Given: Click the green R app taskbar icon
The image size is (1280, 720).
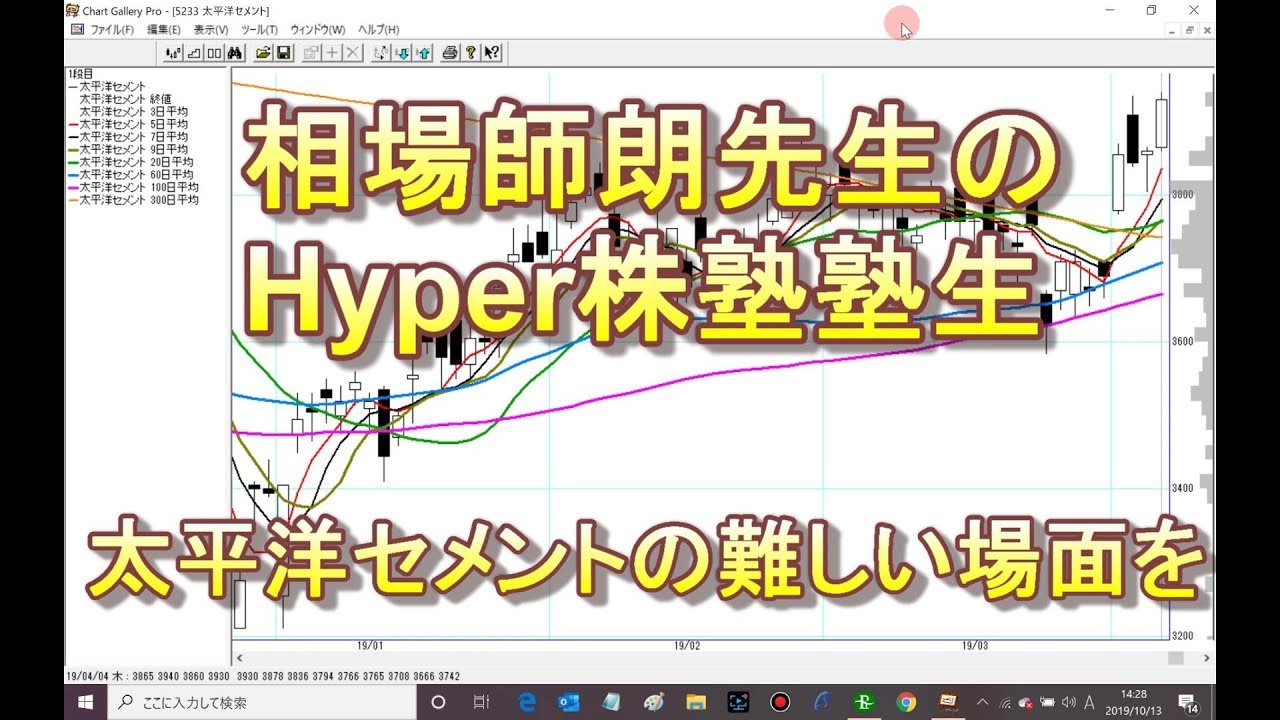Looking at the screenshot, I should click(x=864, y=702).
